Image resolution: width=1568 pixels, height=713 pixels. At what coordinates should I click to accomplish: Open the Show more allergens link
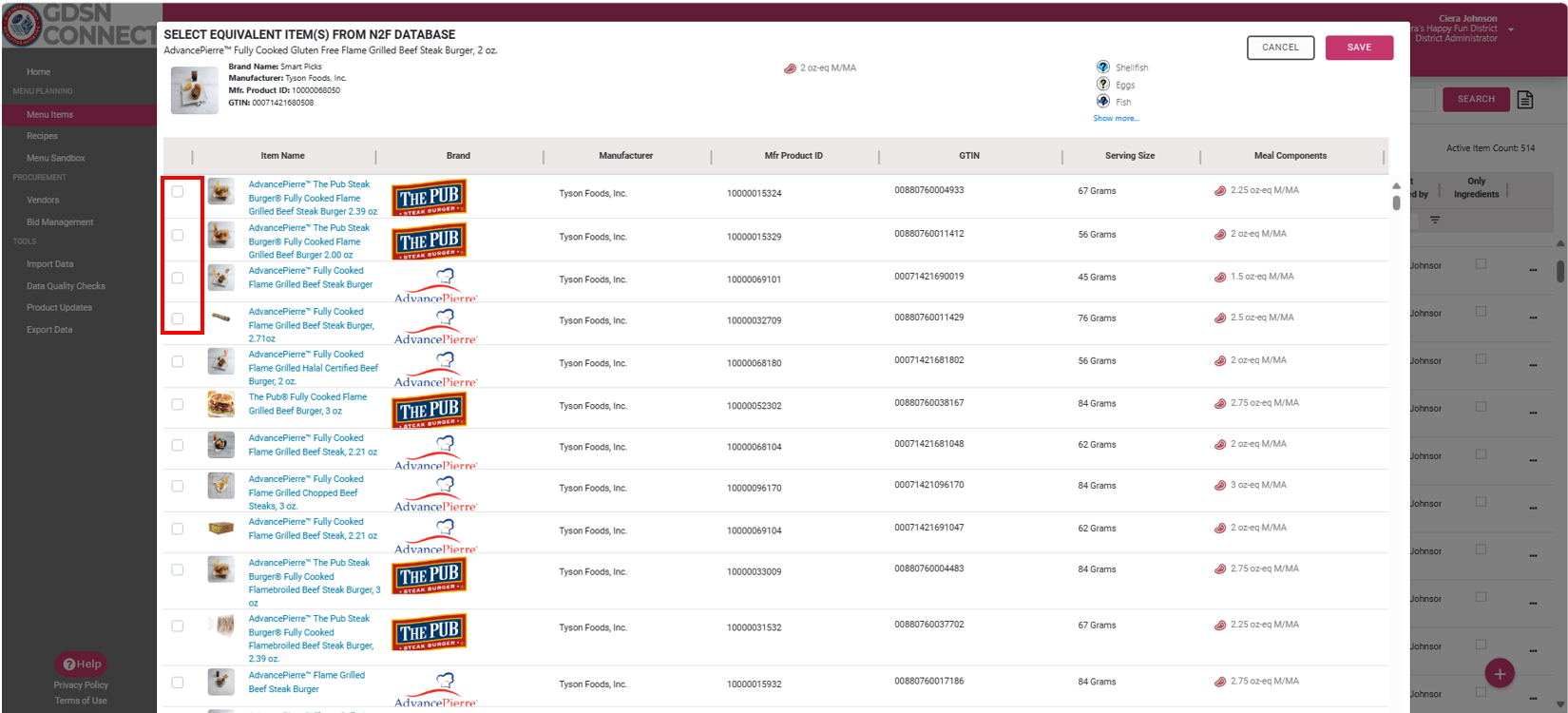click(x=1116, y=119)
